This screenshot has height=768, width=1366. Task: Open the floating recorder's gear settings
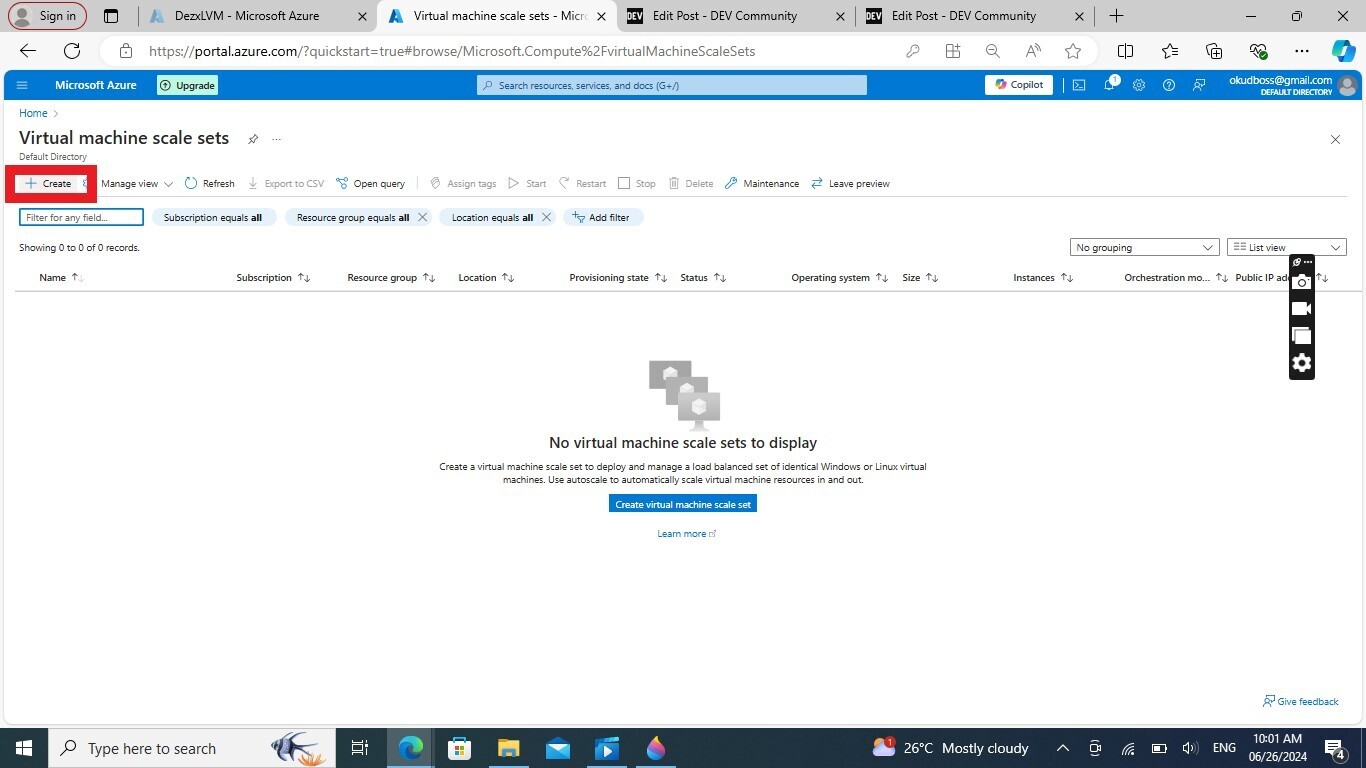[1301, 363]
